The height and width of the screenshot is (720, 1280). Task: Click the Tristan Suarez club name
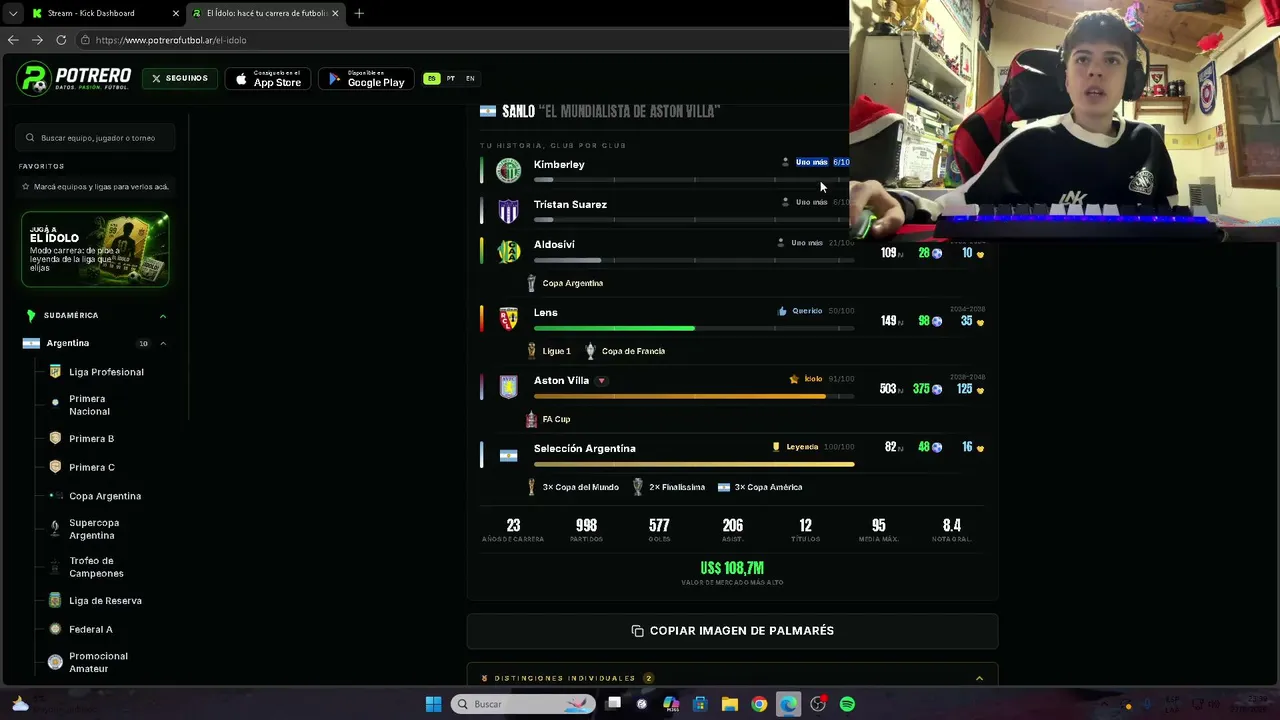tap(570, 204)
